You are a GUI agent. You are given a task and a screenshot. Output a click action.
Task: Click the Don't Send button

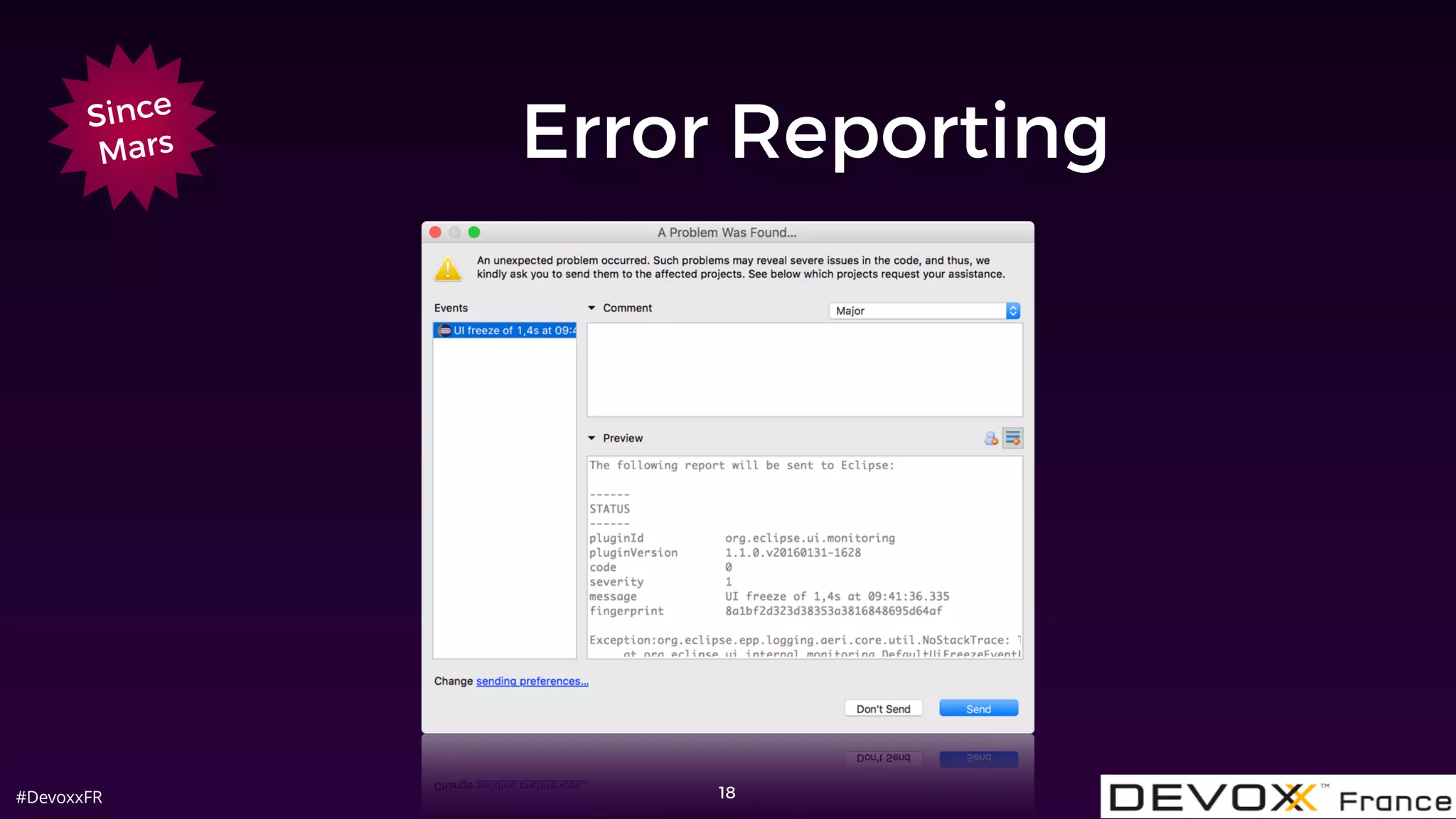tap(883, 708)
